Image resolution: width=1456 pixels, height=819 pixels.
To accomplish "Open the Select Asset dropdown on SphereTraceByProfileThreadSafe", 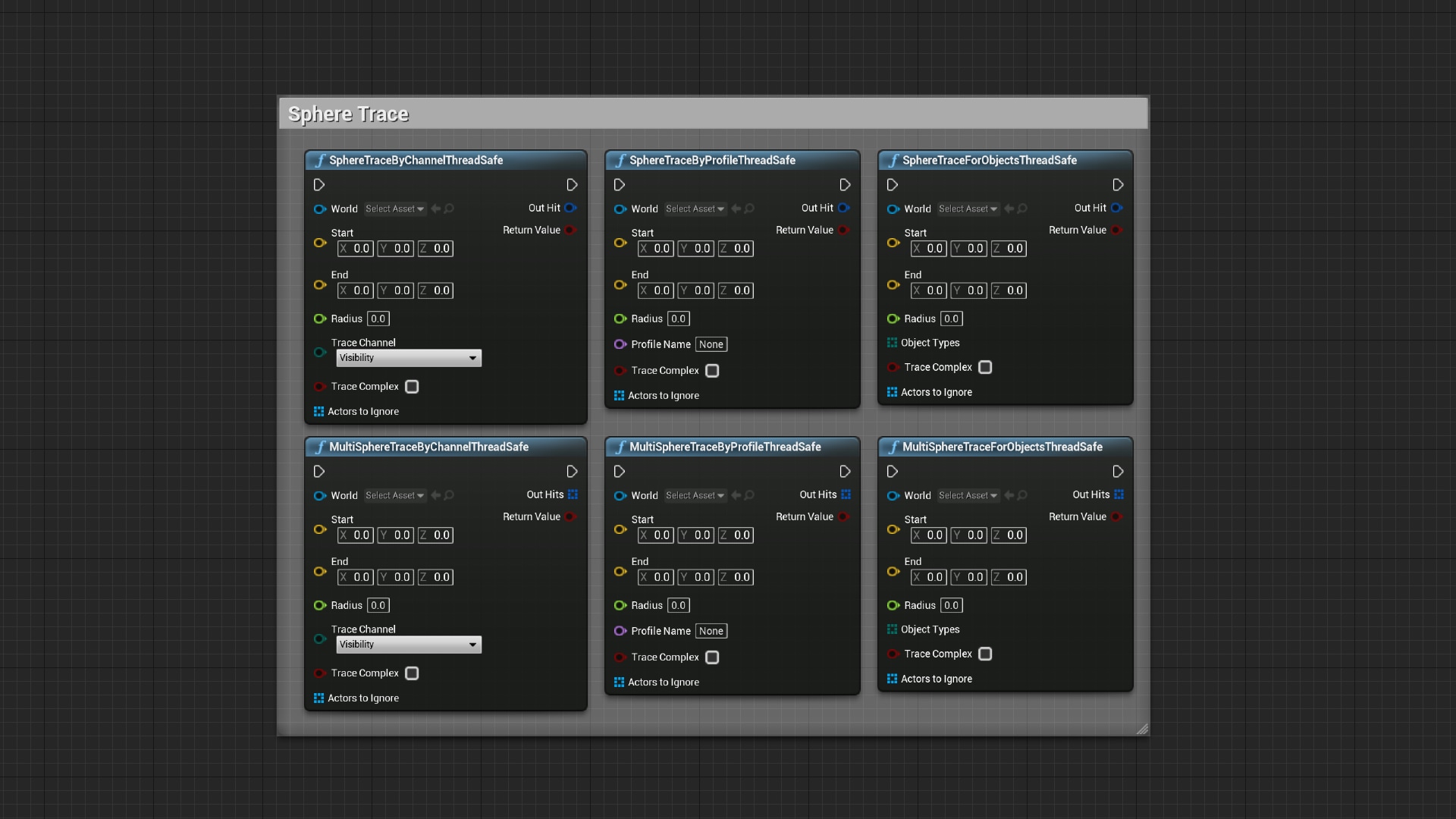I will tap(695, 209).
